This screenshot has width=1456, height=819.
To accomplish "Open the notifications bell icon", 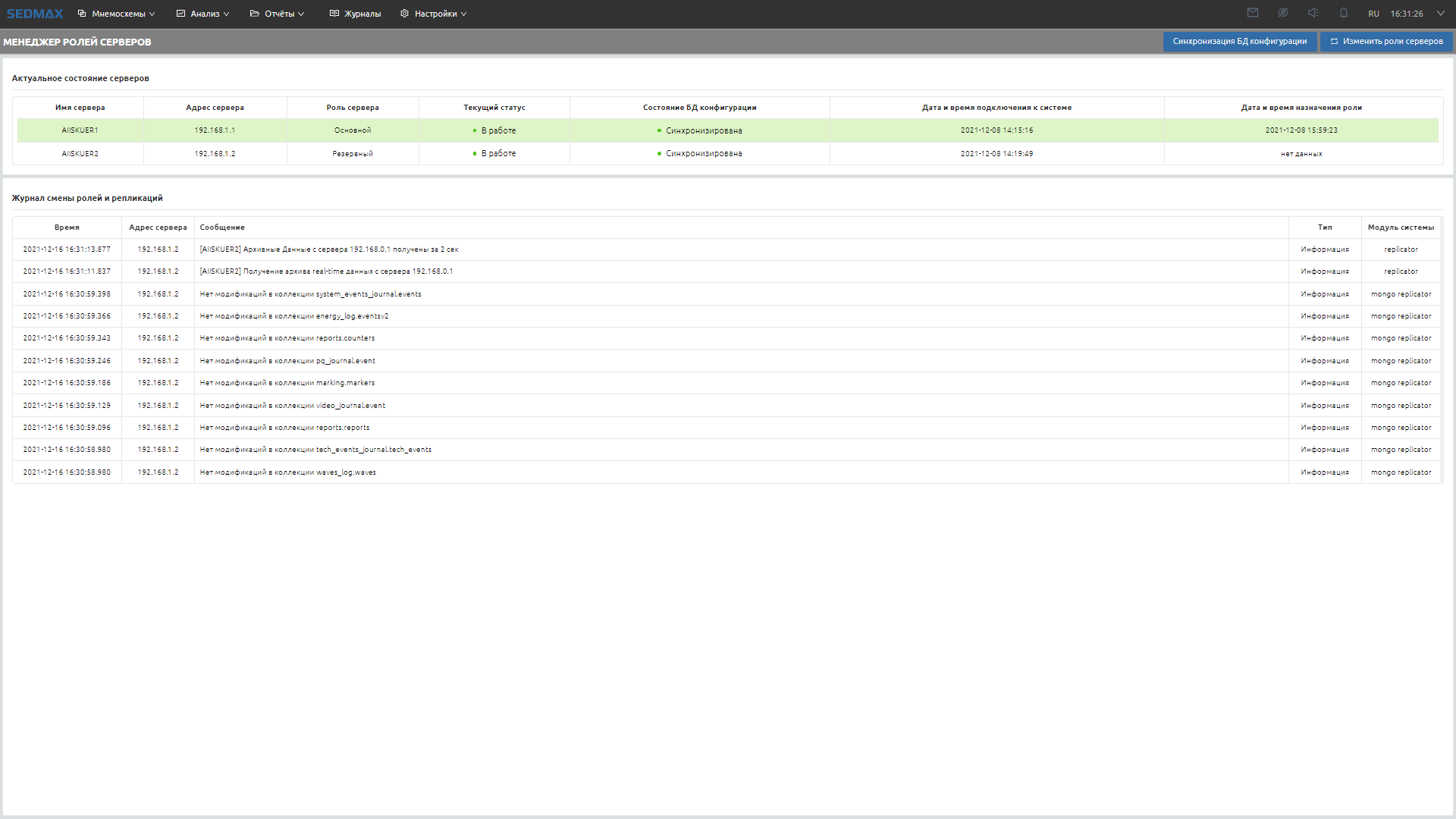I will coord(1344,13).
